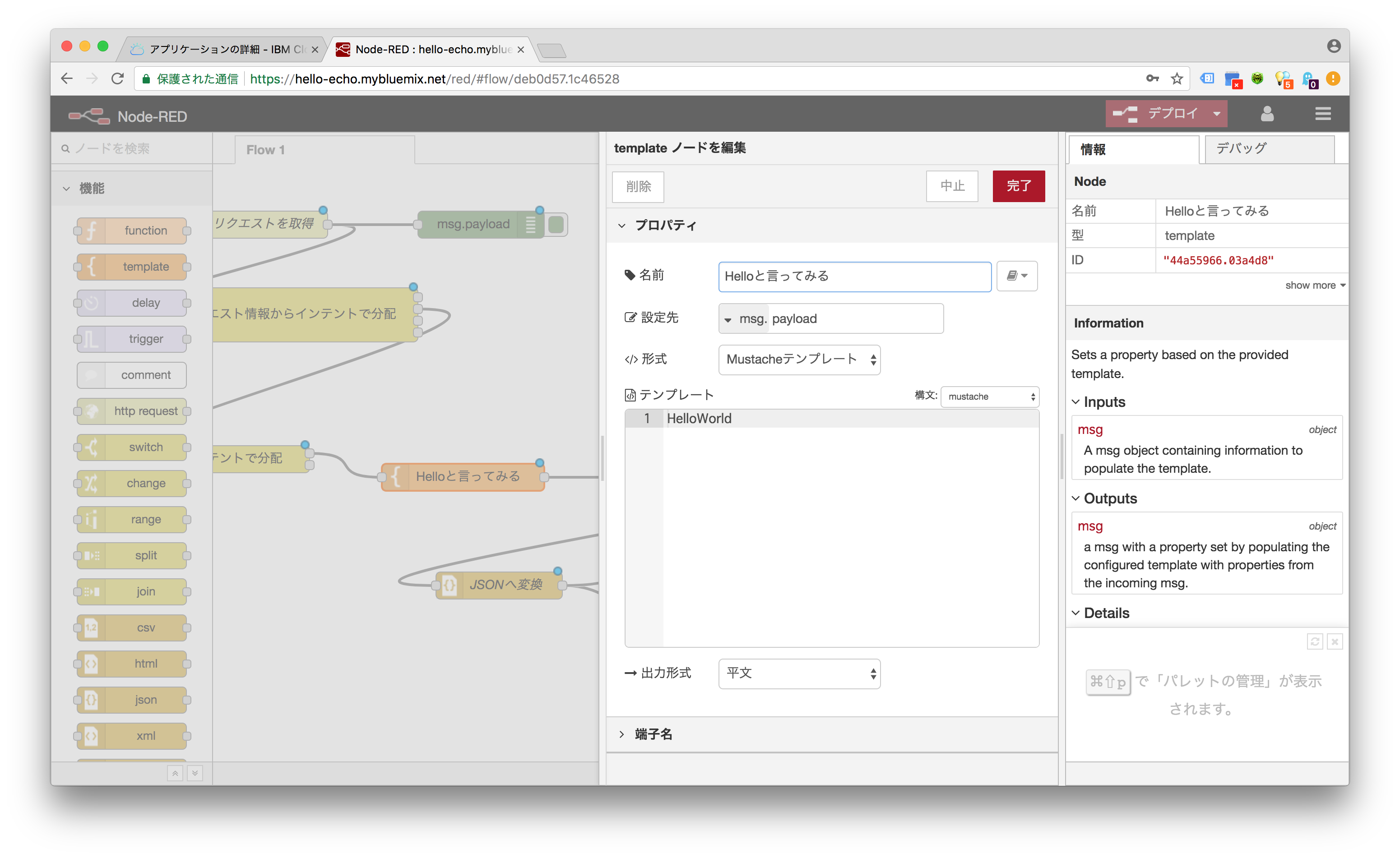Open the Mustacheテンプレート format dropdown

pos(799,360)
